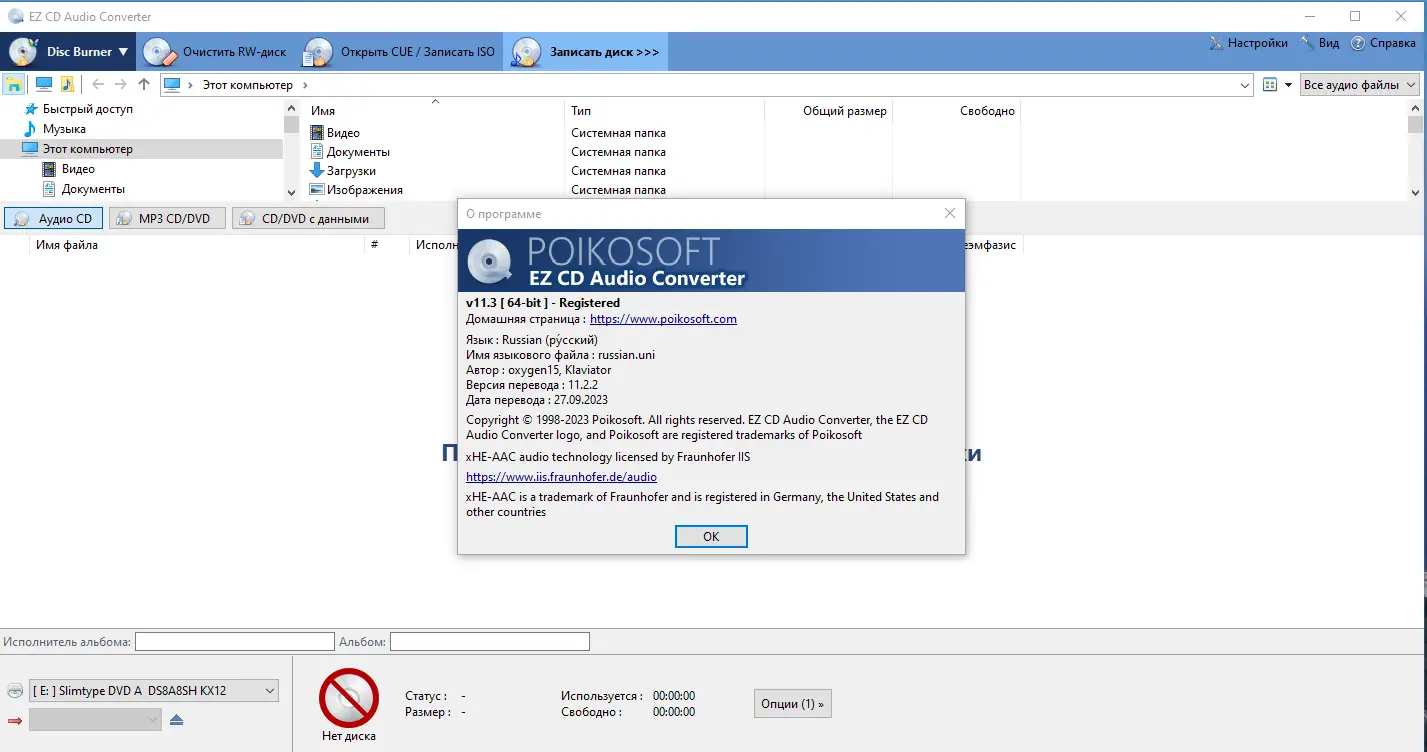Click Этот компьютер in the address breadcrumb
The image size is (1427, 752).
pyautogui.click(x=248, y=85)
